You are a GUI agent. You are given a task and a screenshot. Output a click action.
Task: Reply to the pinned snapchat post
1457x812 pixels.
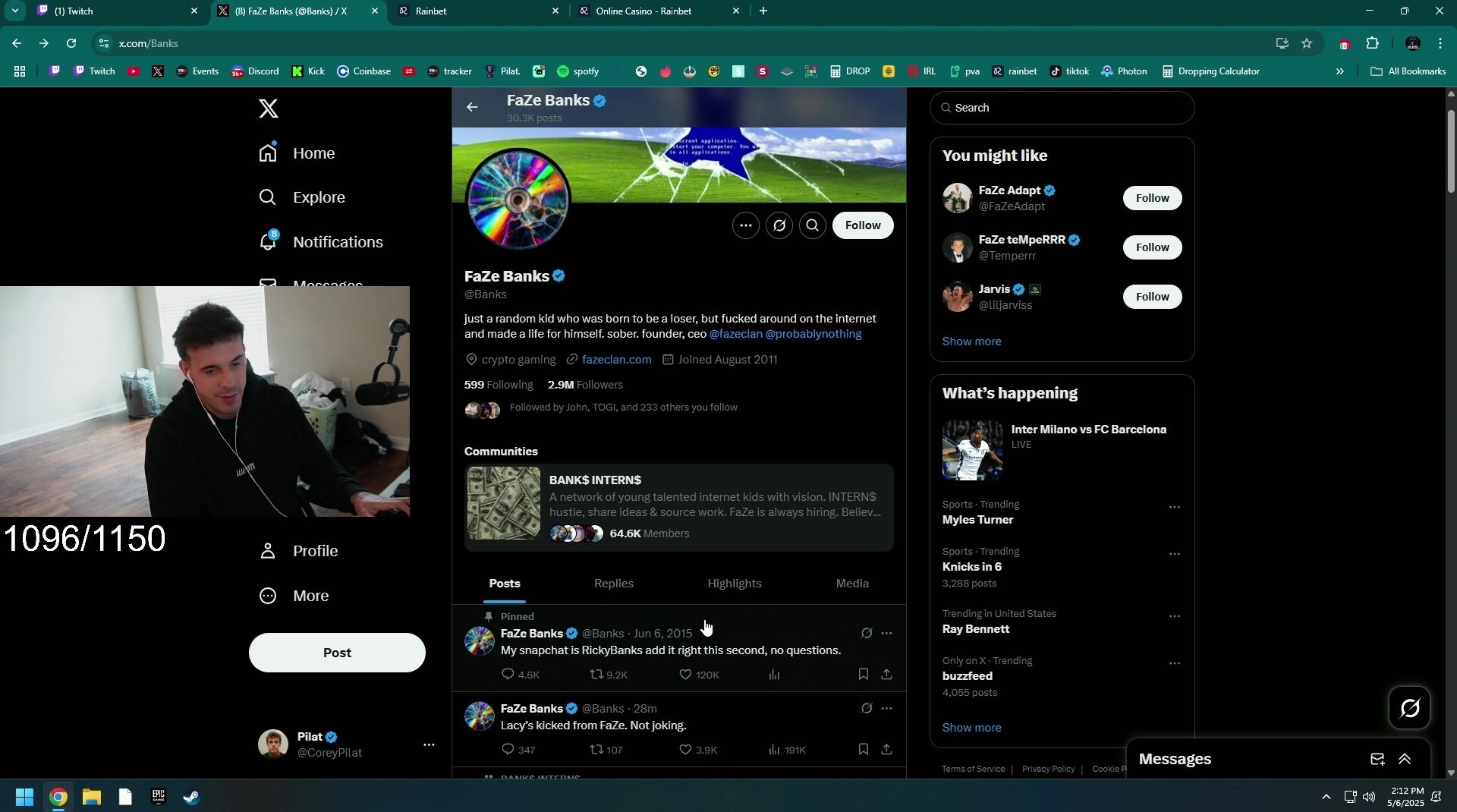pos(521,675)
